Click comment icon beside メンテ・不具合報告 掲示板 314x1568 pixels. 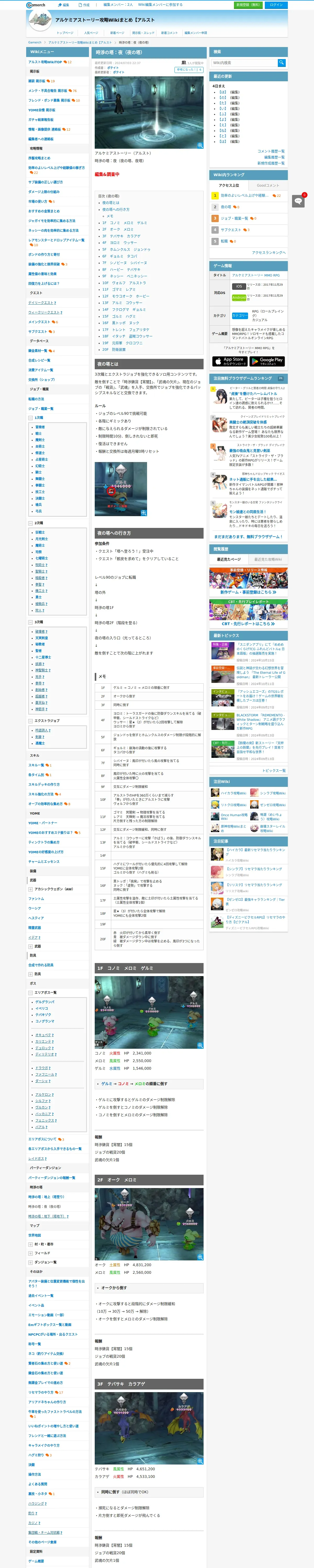(x=70, y=91)
